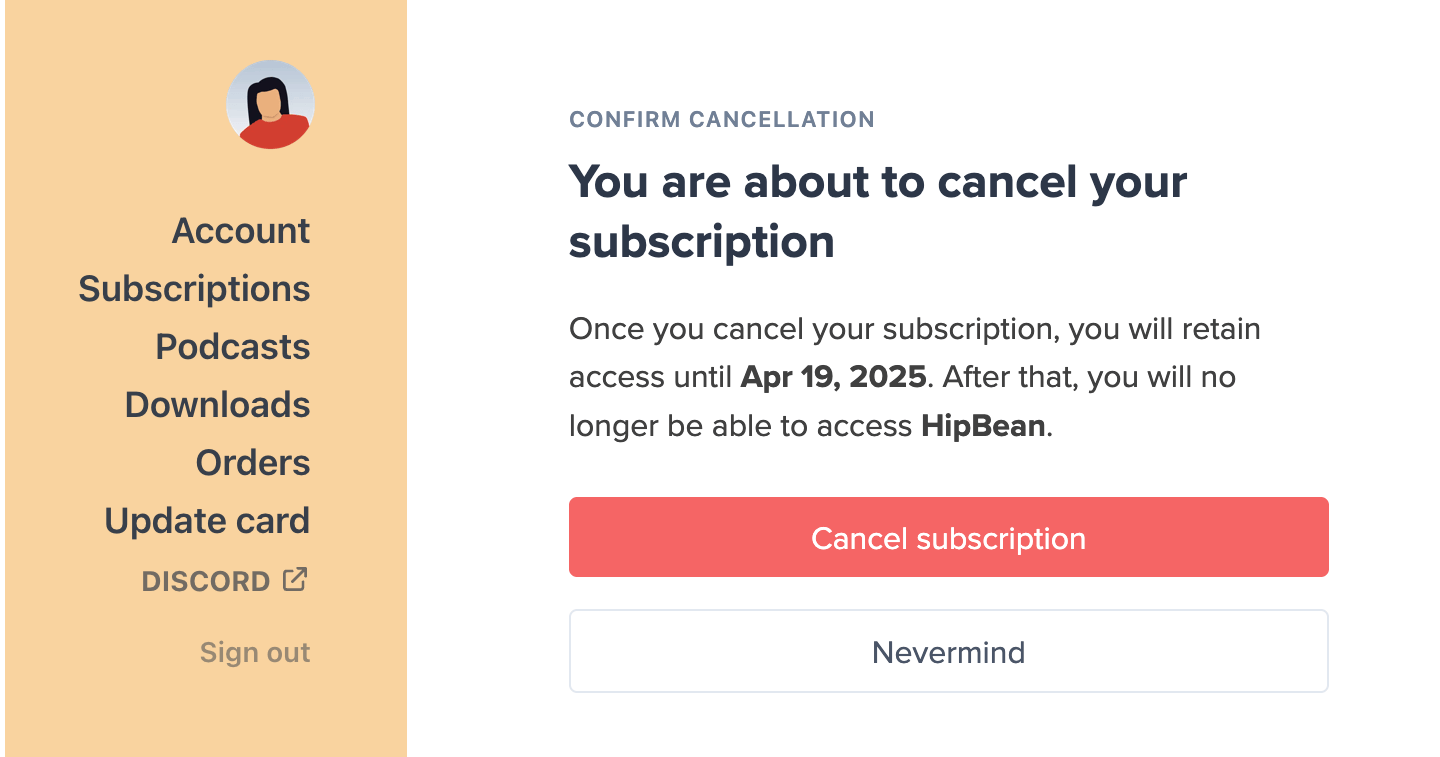This screenshot has height=757, width=1440.
Task: Navigate to Podcasts
Action: point(232,346)
